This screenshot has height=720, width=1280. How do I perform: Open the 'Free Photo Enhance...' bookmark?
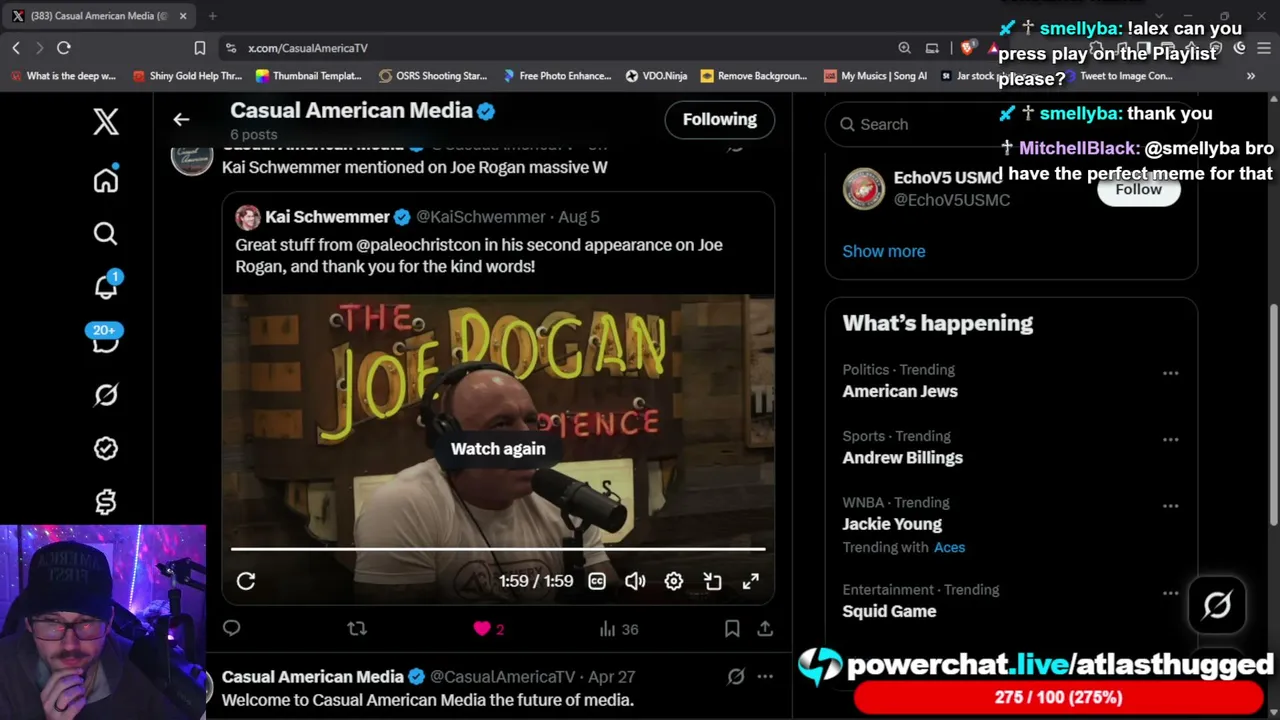point(557,76)
